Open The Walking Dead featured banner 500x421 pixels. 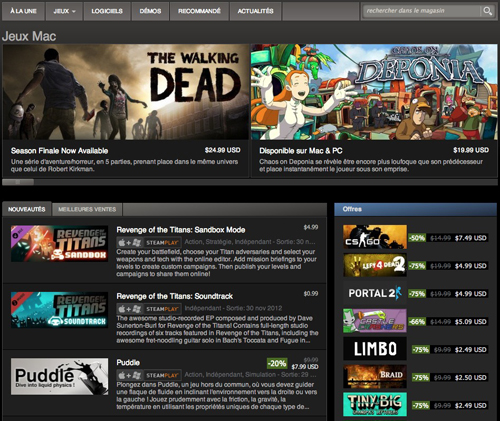126,111
